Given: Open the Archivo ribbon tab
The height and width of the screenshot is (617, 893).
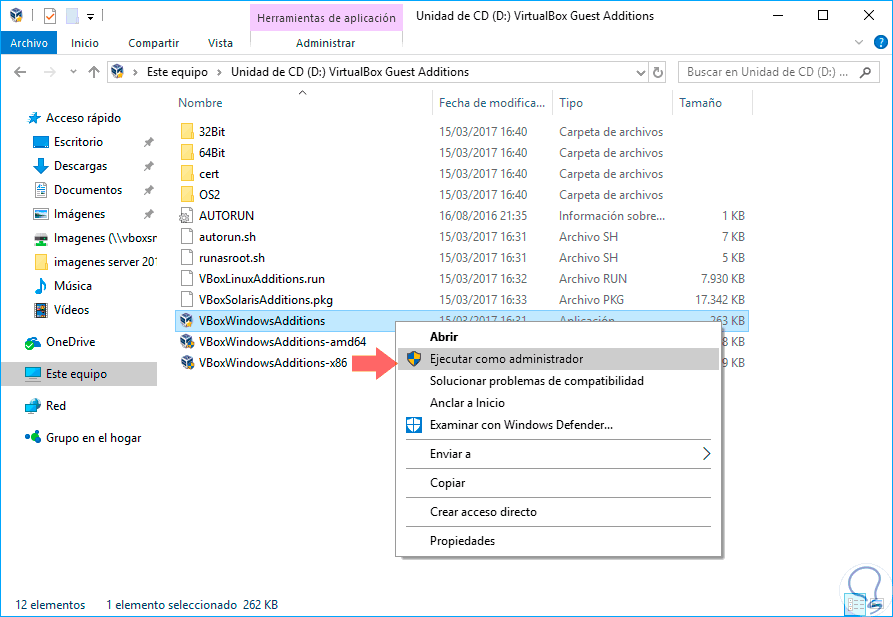Looking at the screenshot, I should pyautogui.click(x=28, y=43).
